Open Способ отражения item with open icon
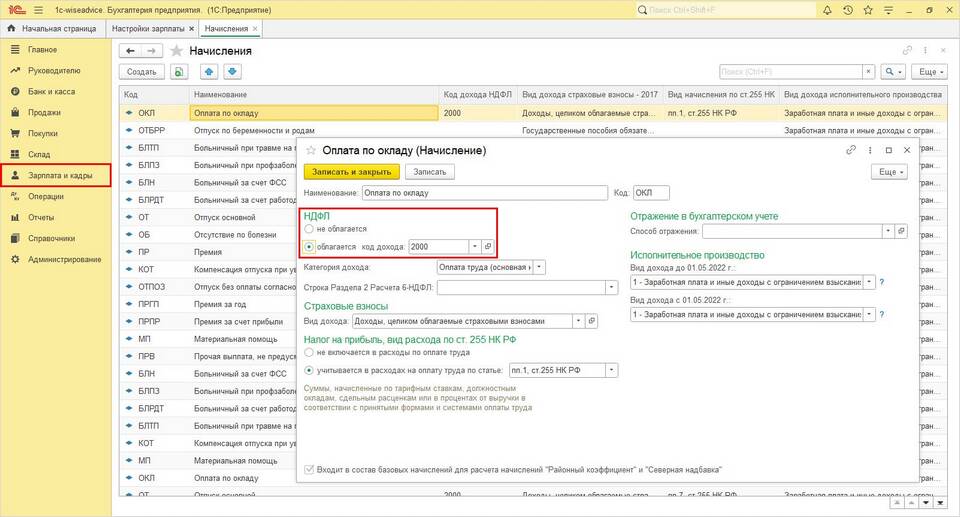Viewport: 960px width, 517px height. (x=901, y=231)
